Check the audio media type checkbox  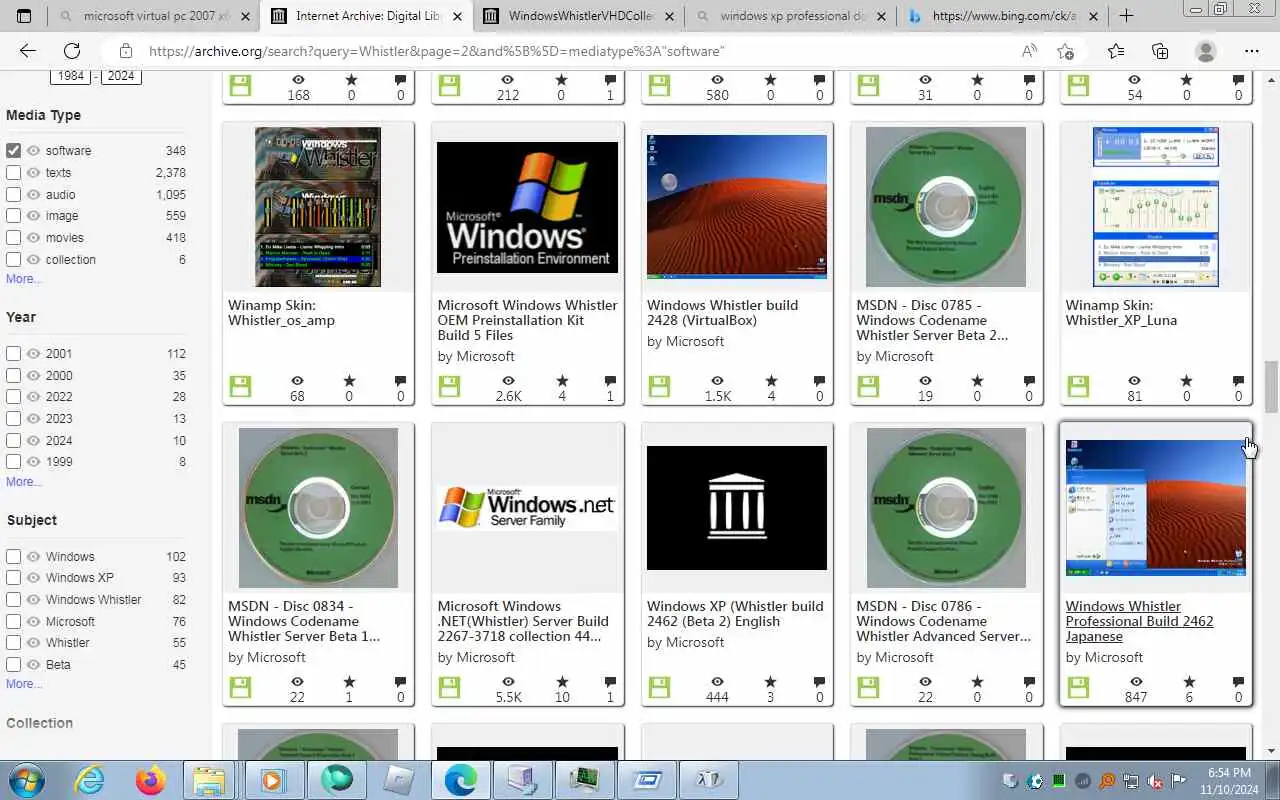tap(13, 194)
